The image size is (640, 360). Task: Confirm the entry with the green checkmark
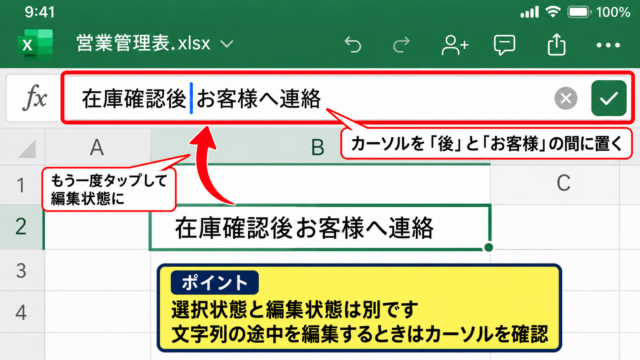coord(609,98)
